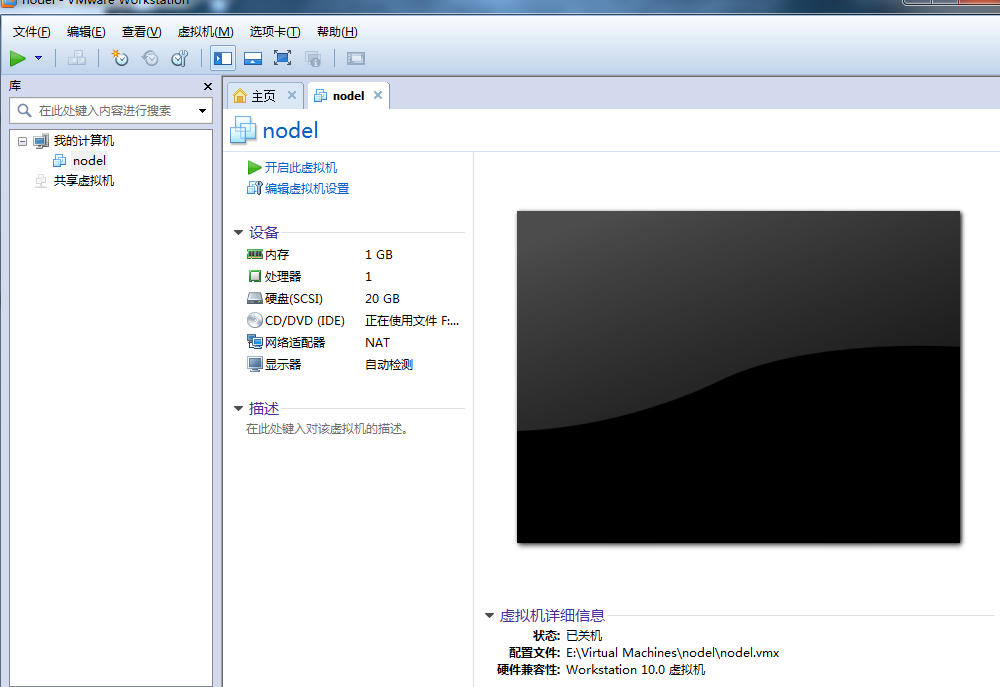Click the Workstation 10.0 虚拟机 compatibility text
The height and width of the screenshot is (687, 1000).
pos(635,670)
